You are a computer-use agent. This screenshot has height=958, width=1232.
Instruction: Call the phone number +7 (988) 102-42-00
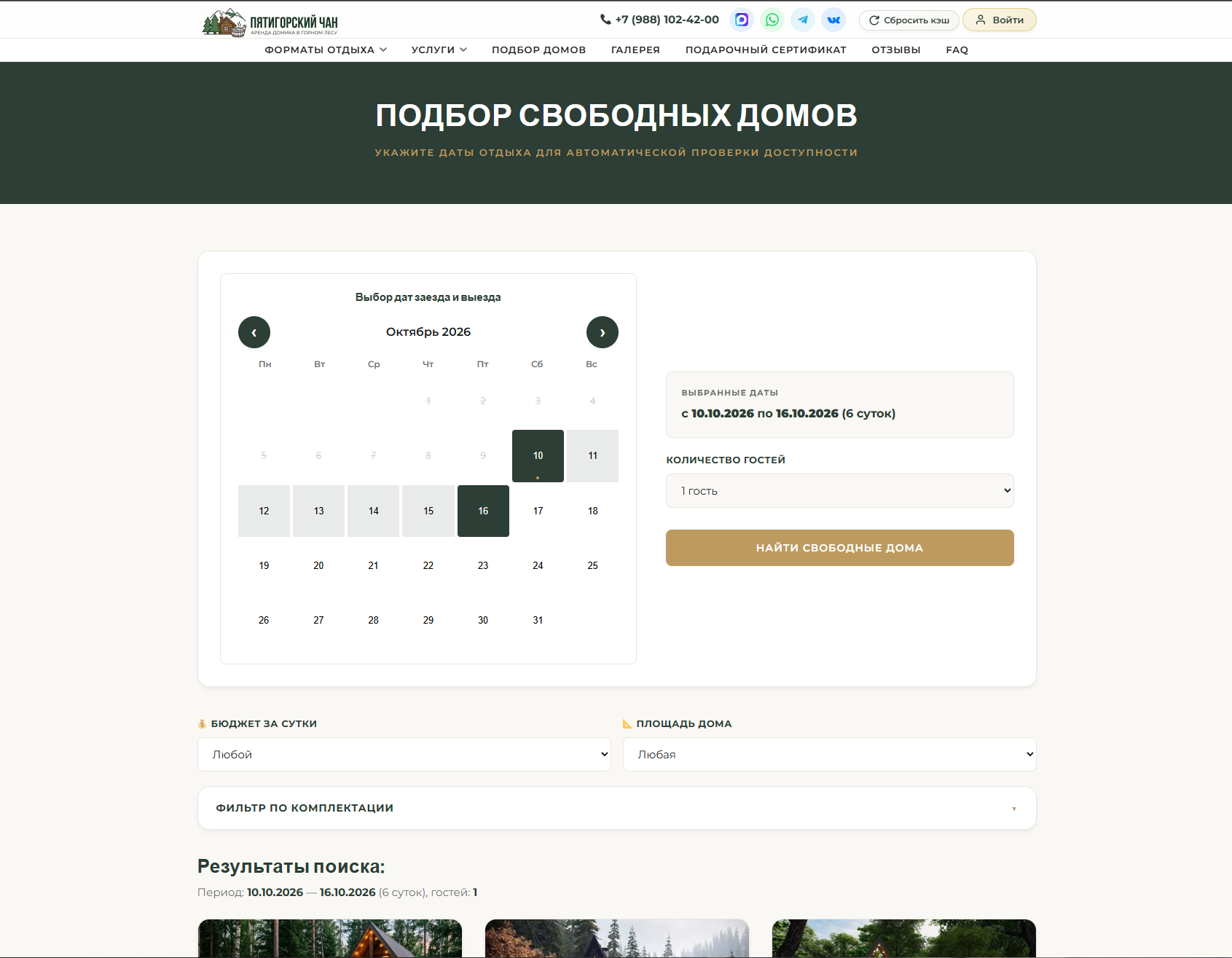pyautogui.click(x=659, y=20)
